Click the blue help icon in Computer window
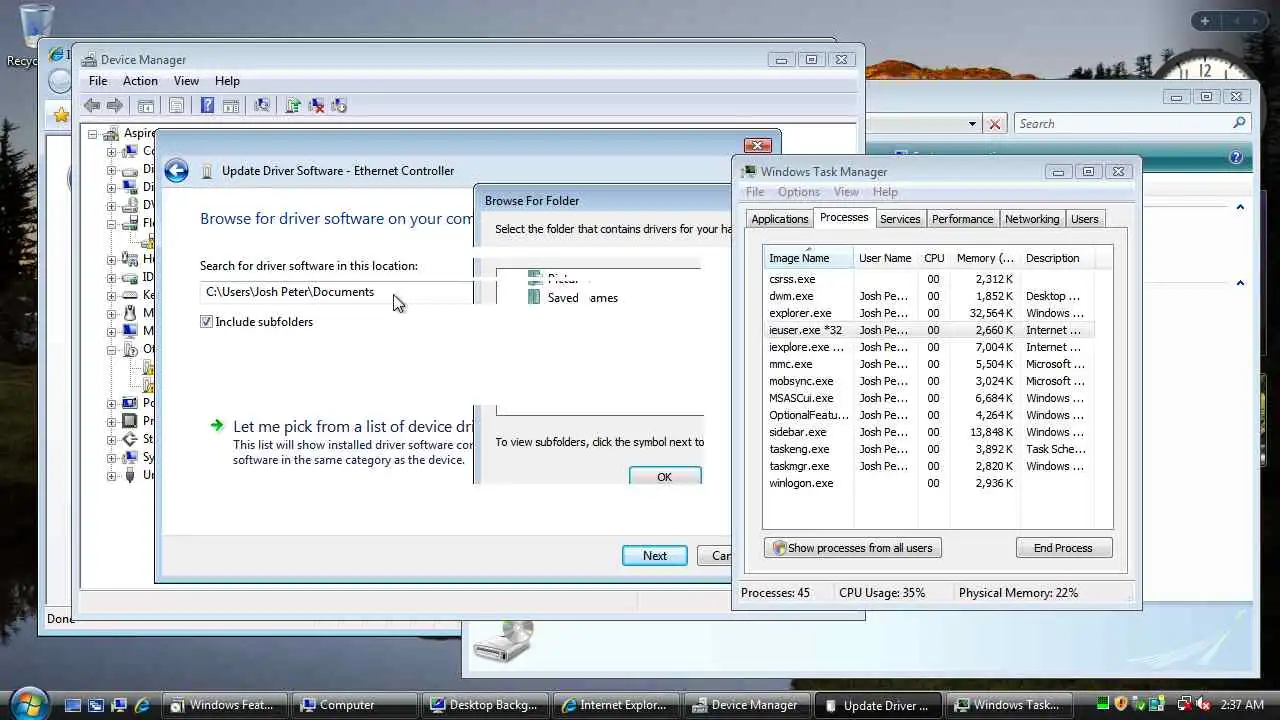Screen dimensions: 1280x720 click(1236, 157)
